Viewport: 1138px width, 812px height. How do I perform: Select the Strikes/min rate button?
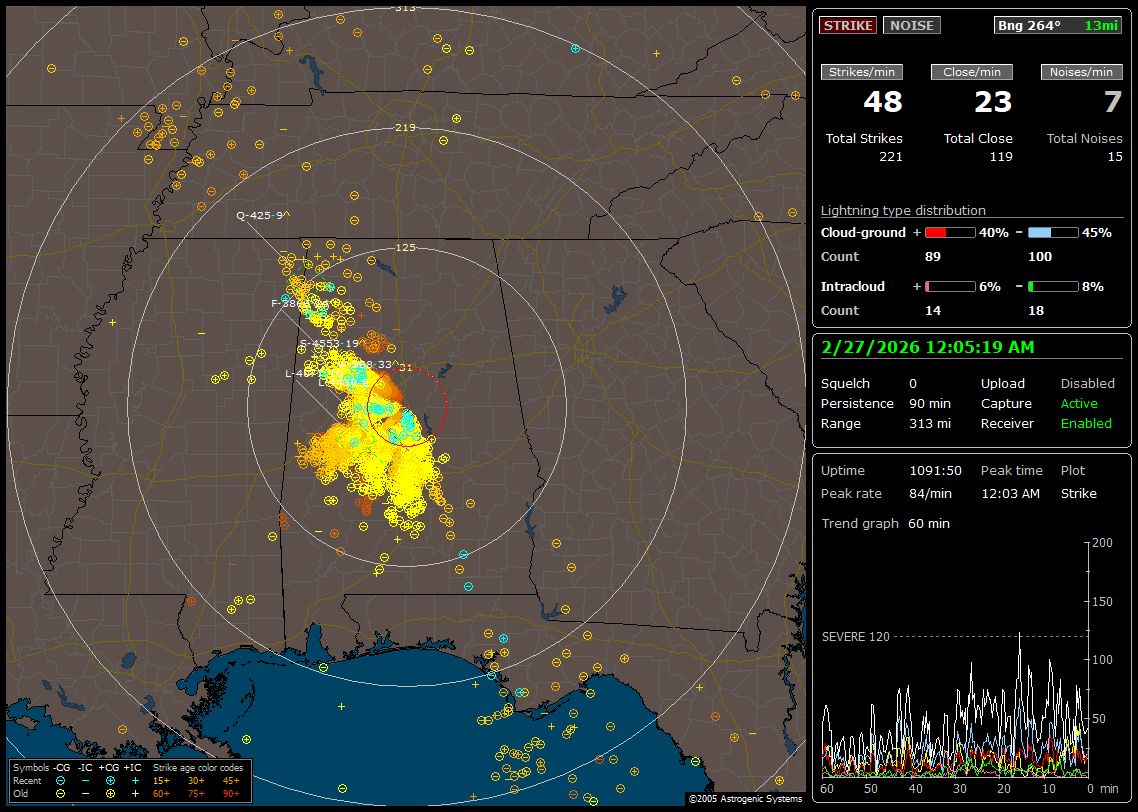[x=861, y=72]
